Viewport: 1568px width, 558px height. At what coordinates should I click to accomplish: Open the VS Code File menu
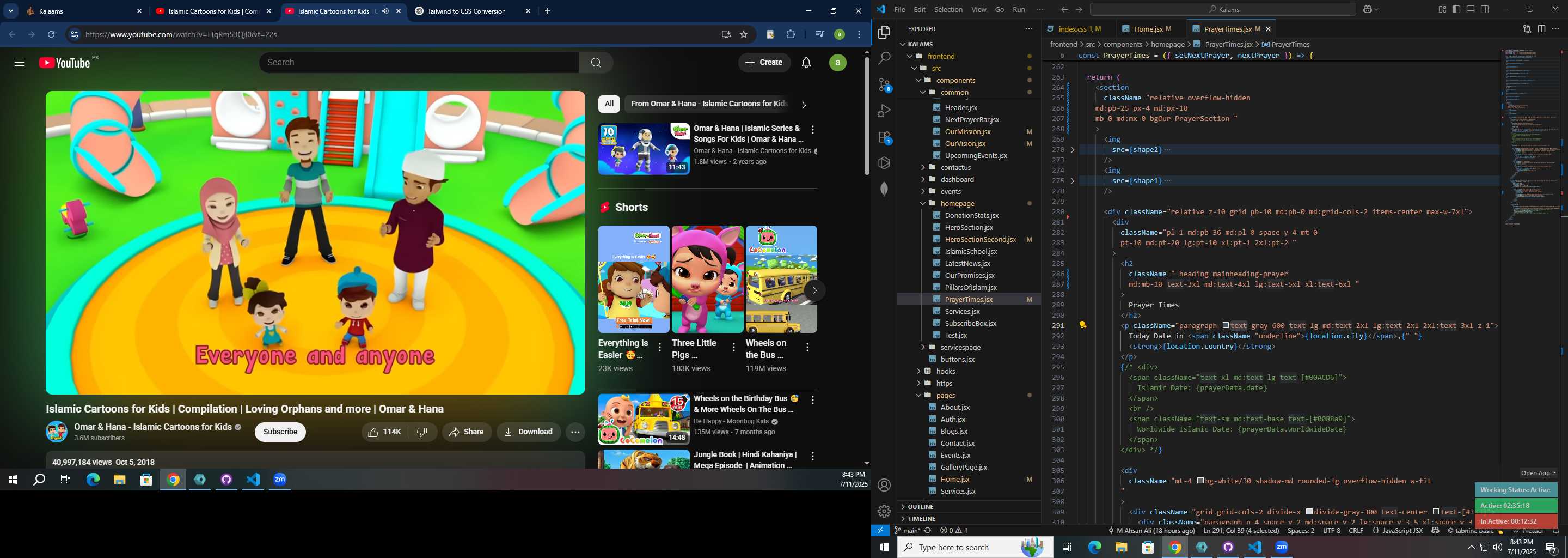point(899,9)
